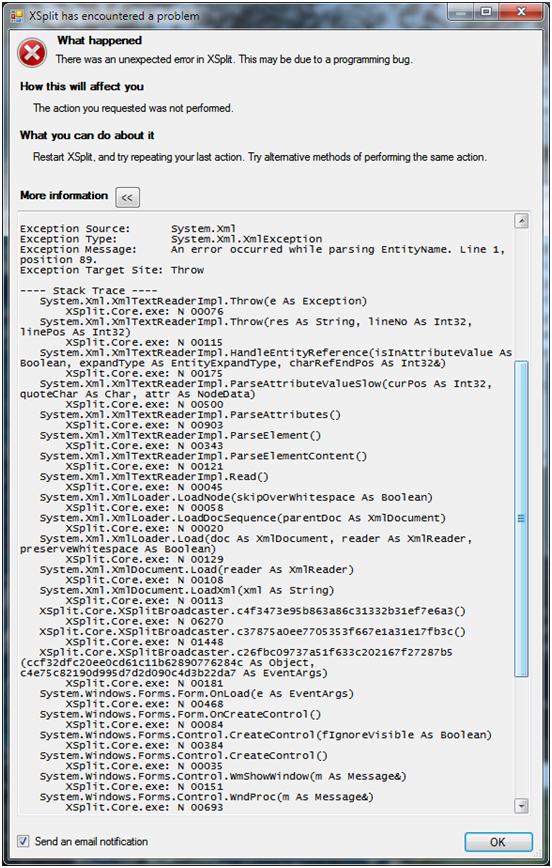Click 'What you can do about it' heading
The width and height of the screenshot is (552, 868).
tap(87, 135)
